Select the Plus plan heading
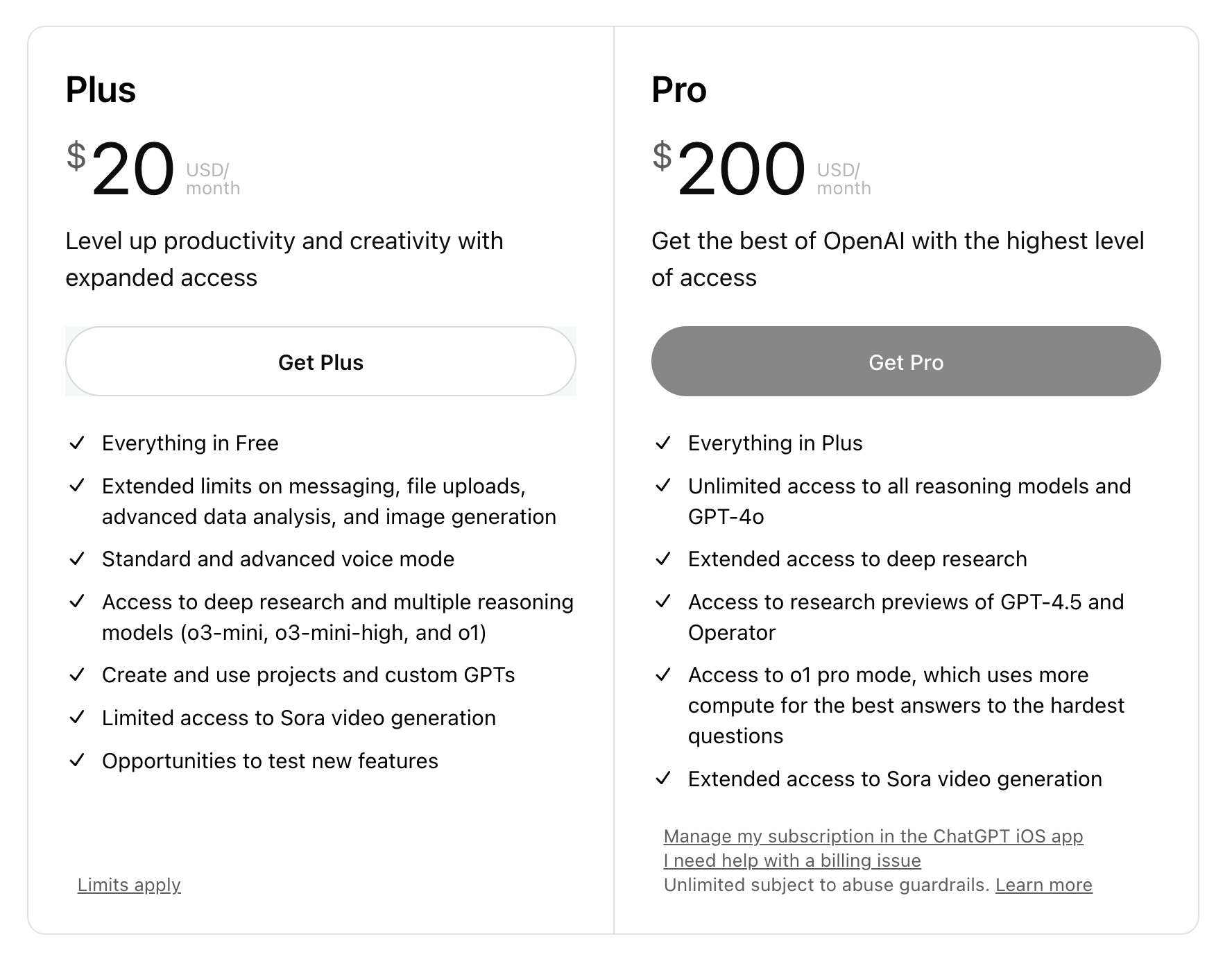1232x966 pixels. tap(101, 90)
